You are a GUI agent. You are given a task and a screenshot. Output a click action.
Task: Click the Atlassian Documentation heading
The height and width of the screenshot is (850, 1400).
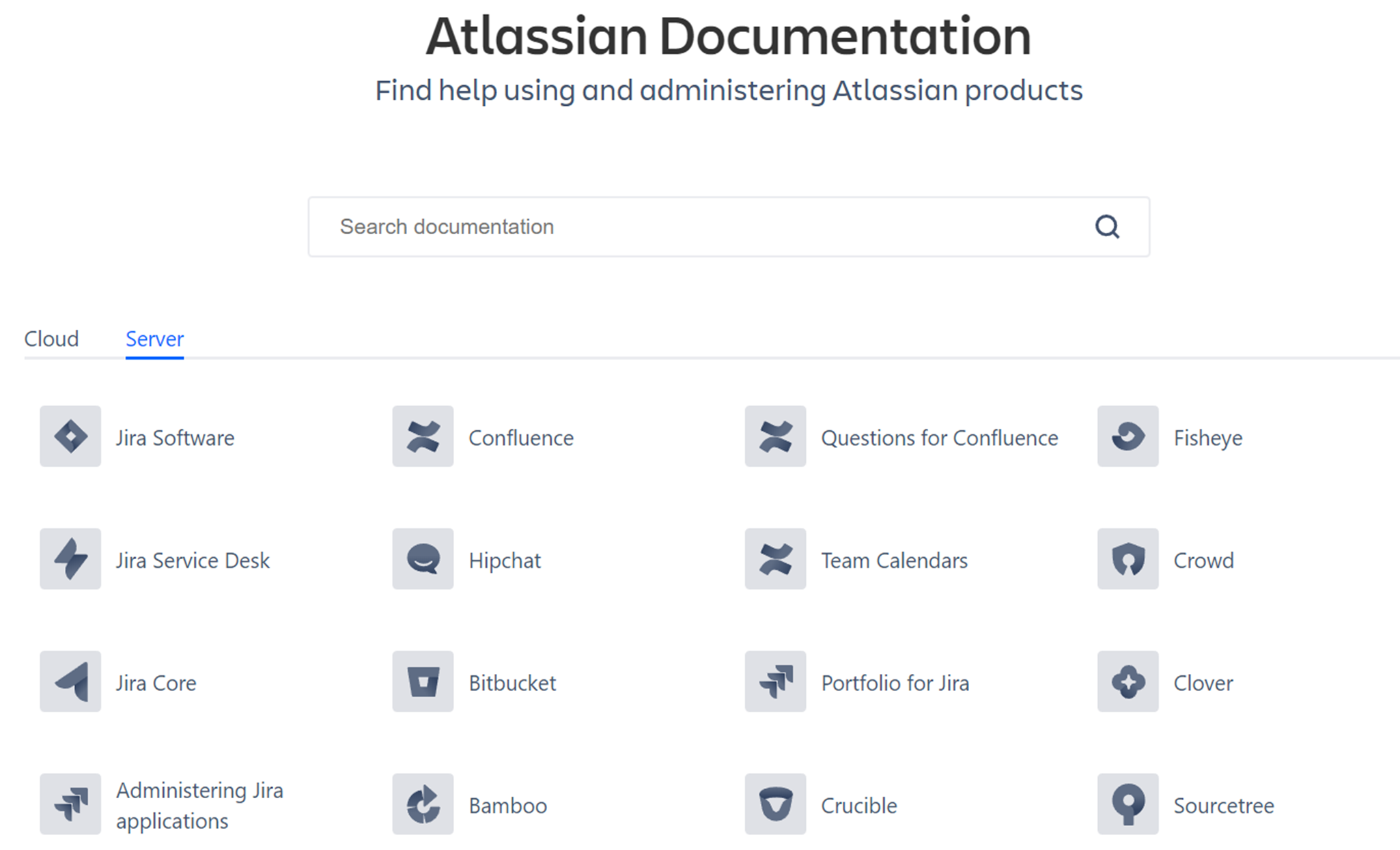coord(729,36)
